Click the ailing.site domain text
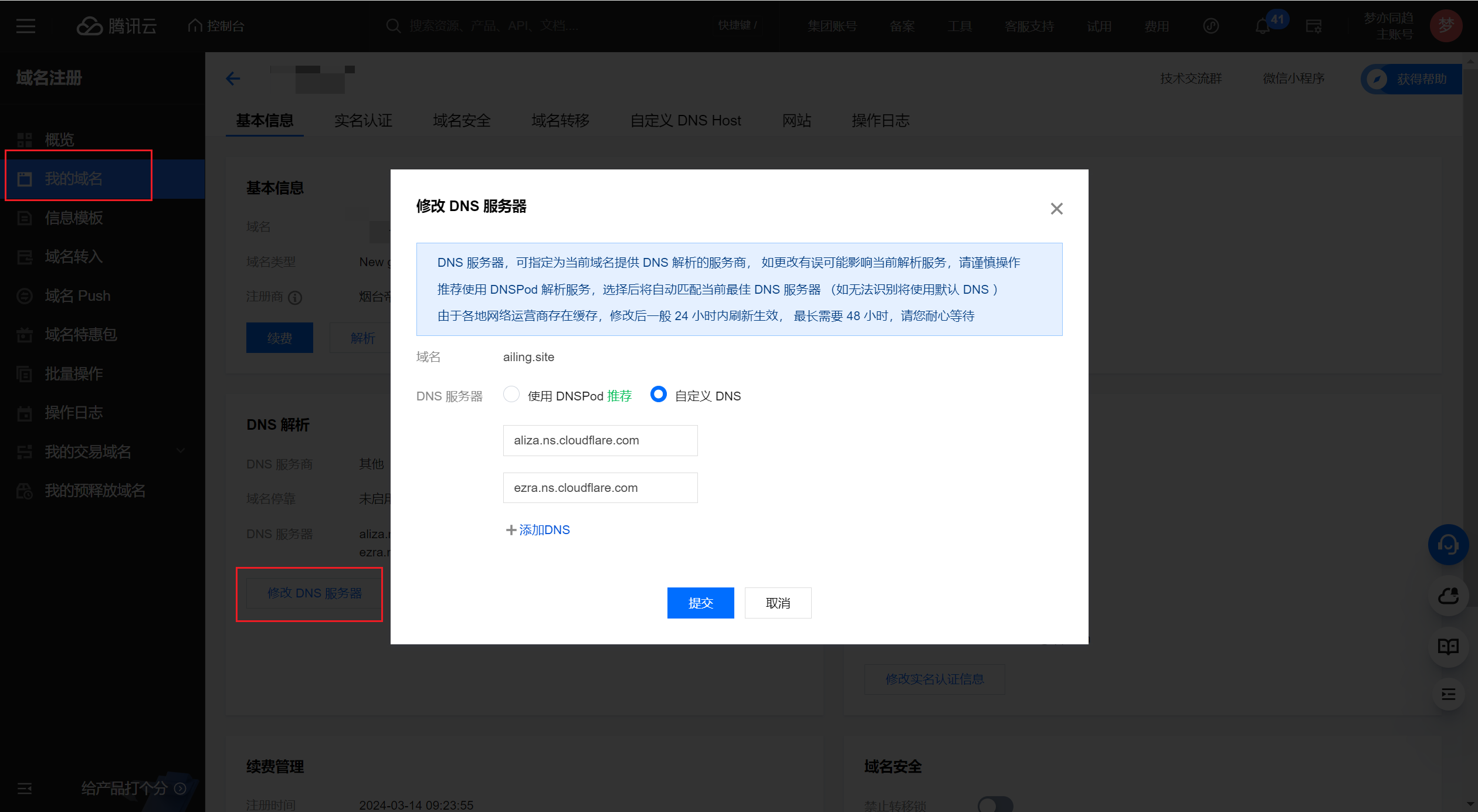The image size is (1478, 812). tap(528, 357)
